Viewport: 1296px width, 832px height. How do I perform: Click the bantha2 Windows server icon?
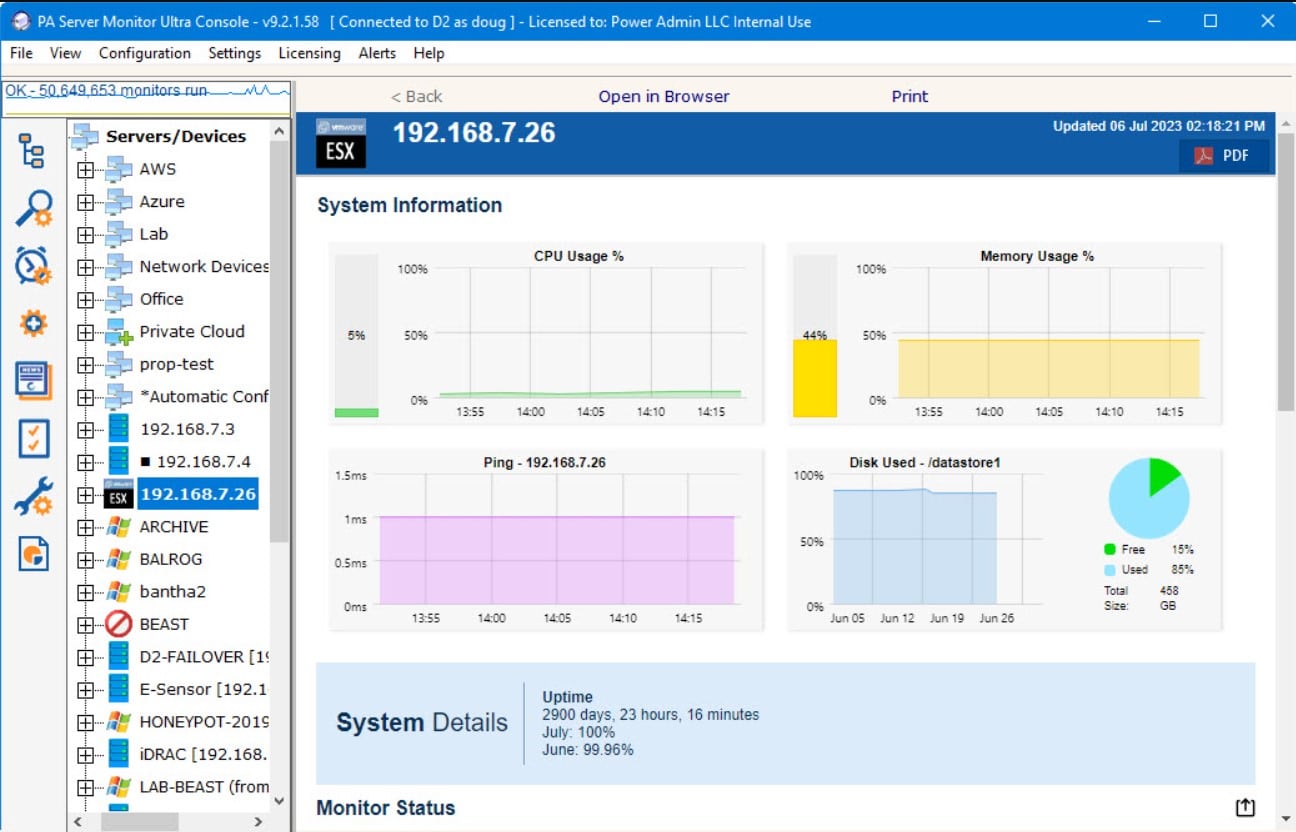[x=119, y=591]
